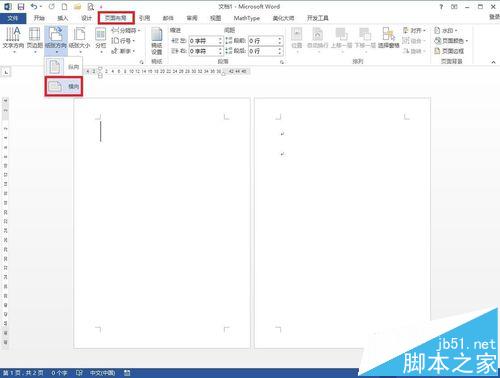Screen dimensions: 500x378
Task: Switch to the 引用 (References) tab
Action: (144, 18)
